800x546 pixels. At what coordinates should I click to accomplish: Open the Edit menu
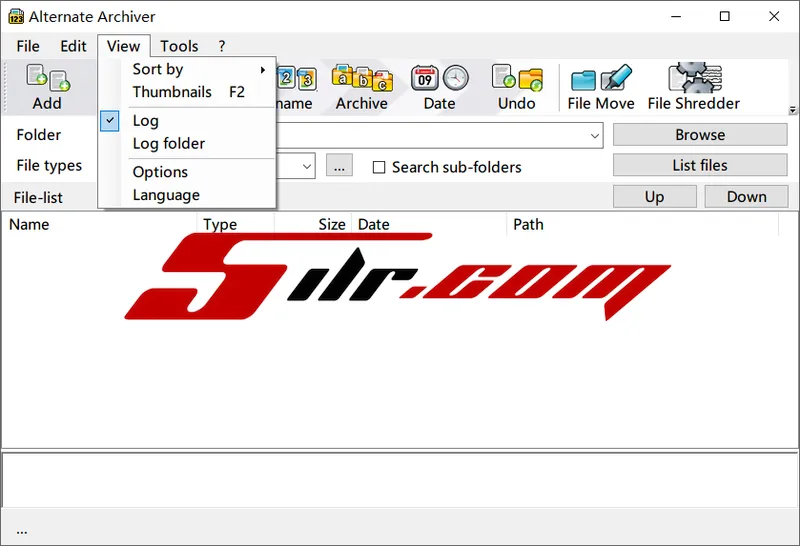pyautogui.click(x=73, y=46)
